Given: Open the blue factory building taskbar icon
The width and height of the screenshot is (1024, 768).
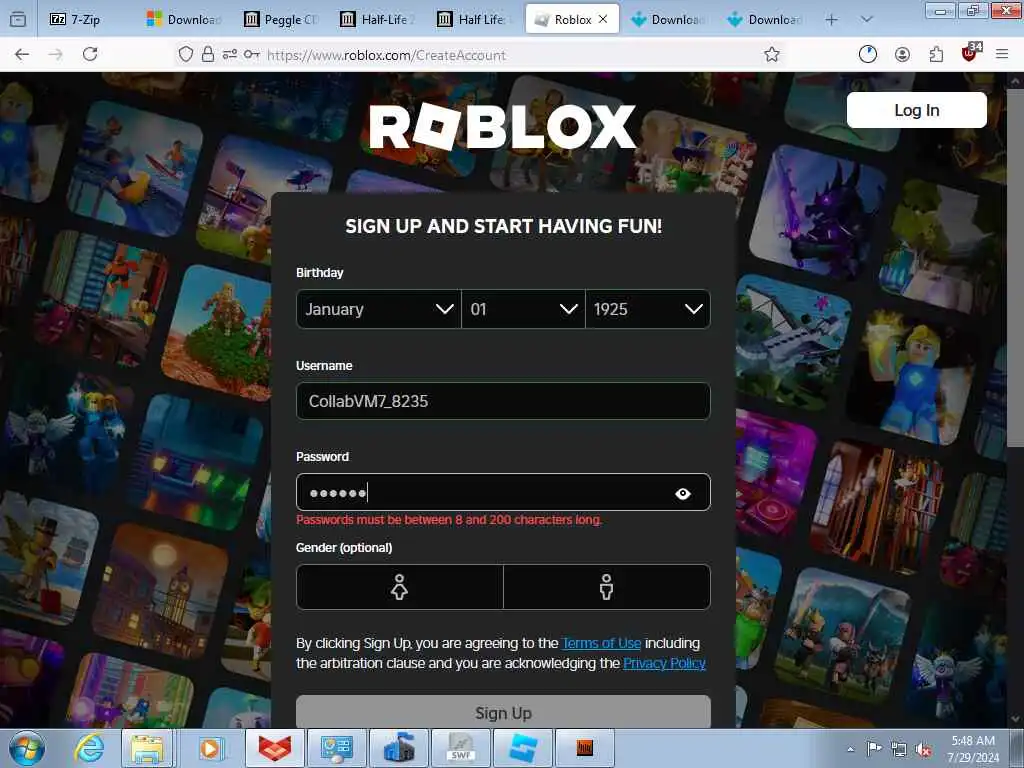Looking at the screenshot, I should (399, 748).
